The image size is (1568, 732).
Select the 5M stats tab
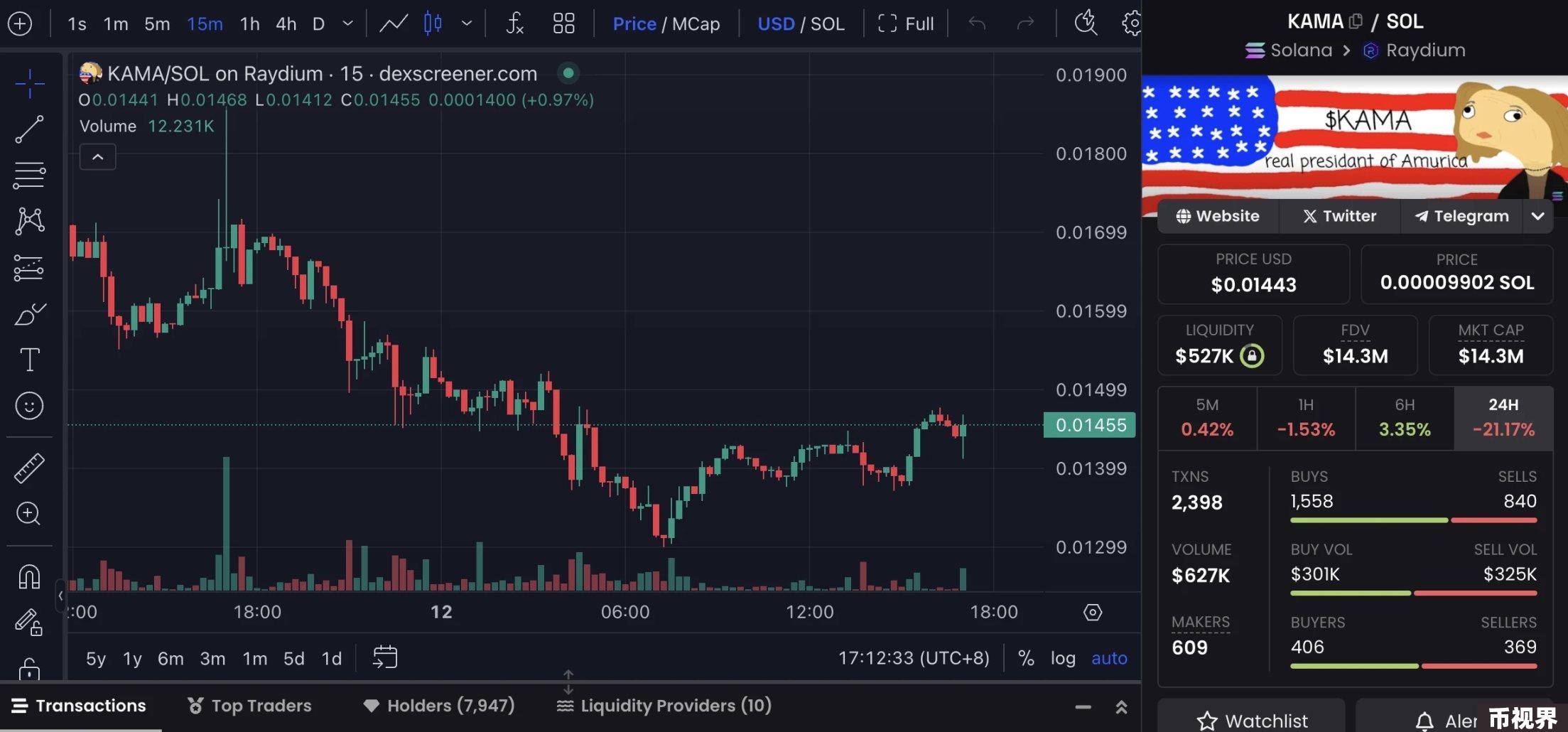pyautogui.click(x=1207, y=418)
